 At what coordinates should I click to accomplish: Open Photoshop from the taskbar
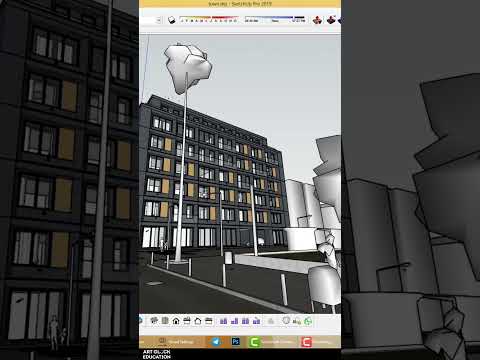point(236,342)
